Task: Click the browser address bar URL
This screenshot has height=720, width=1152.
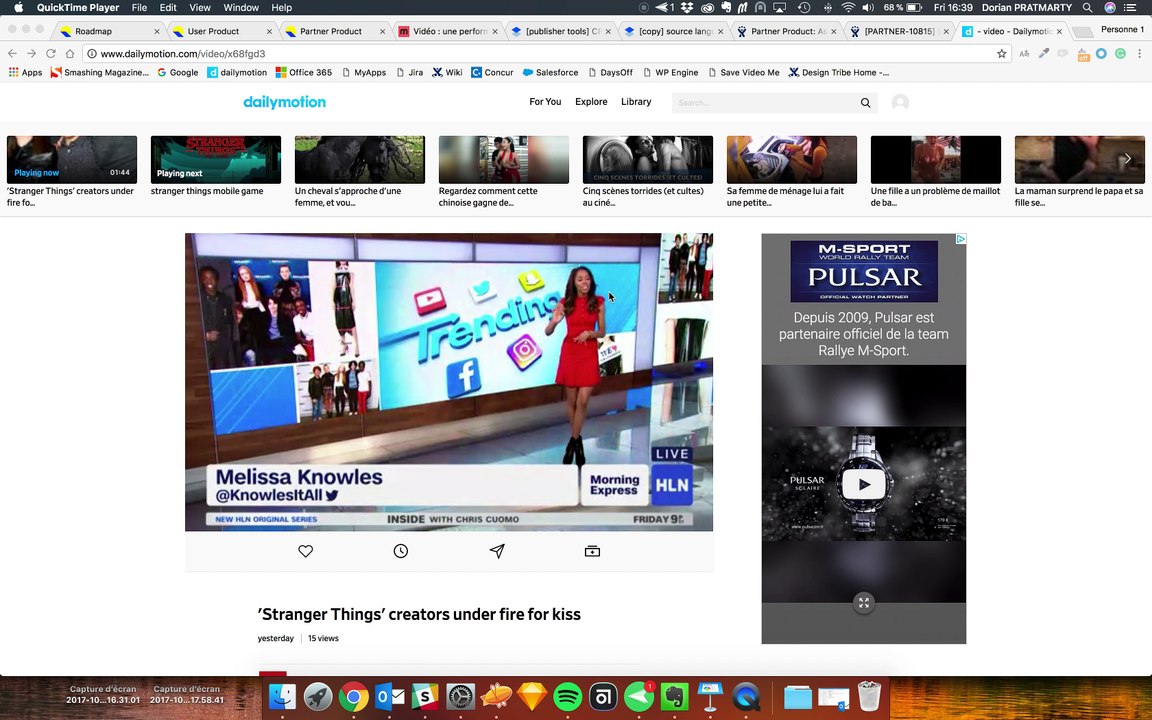Action: pyautogui.click(x=182, y=54)
